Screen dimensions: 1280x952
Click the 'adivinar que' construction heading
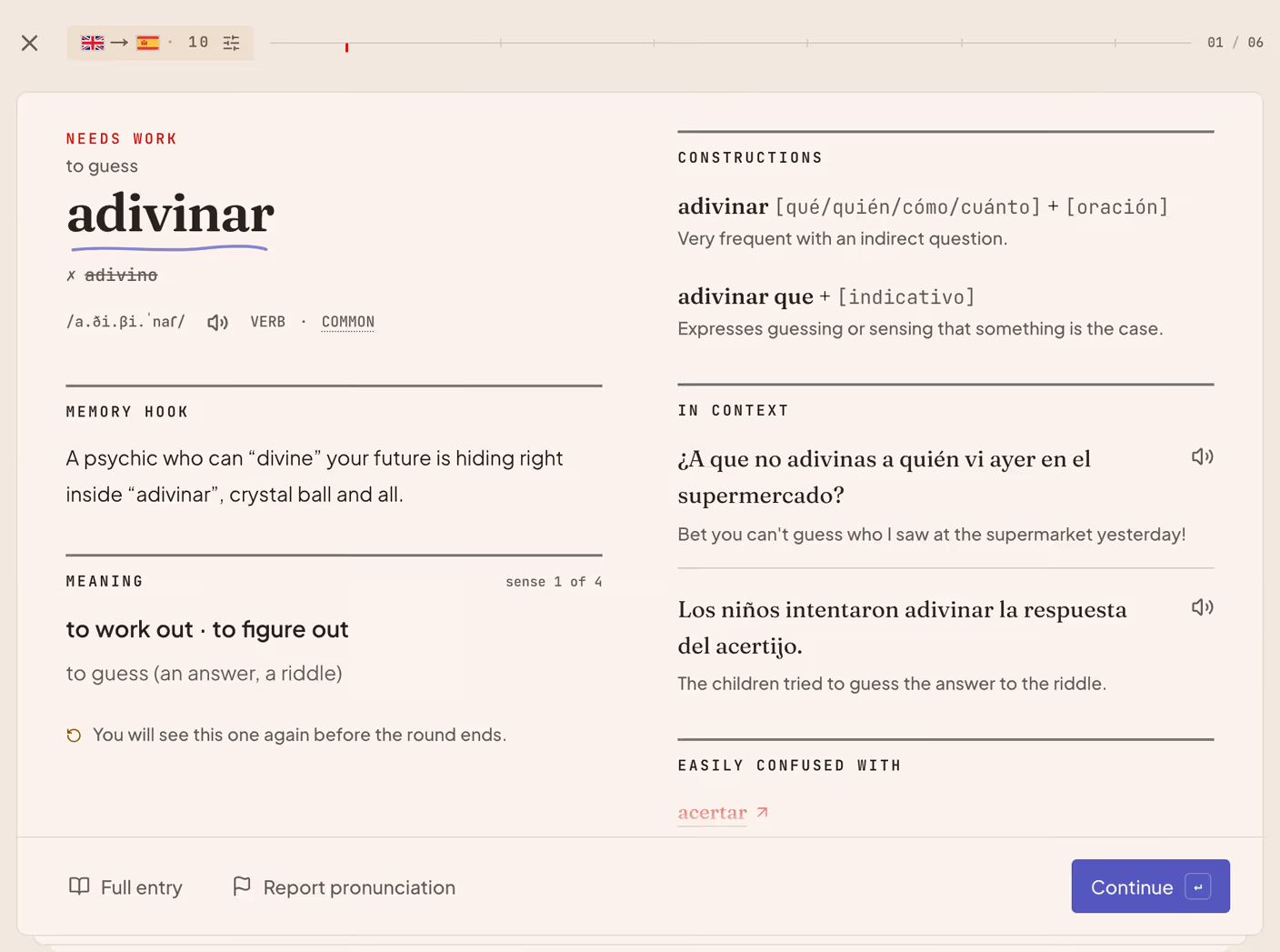pos(745,296)
